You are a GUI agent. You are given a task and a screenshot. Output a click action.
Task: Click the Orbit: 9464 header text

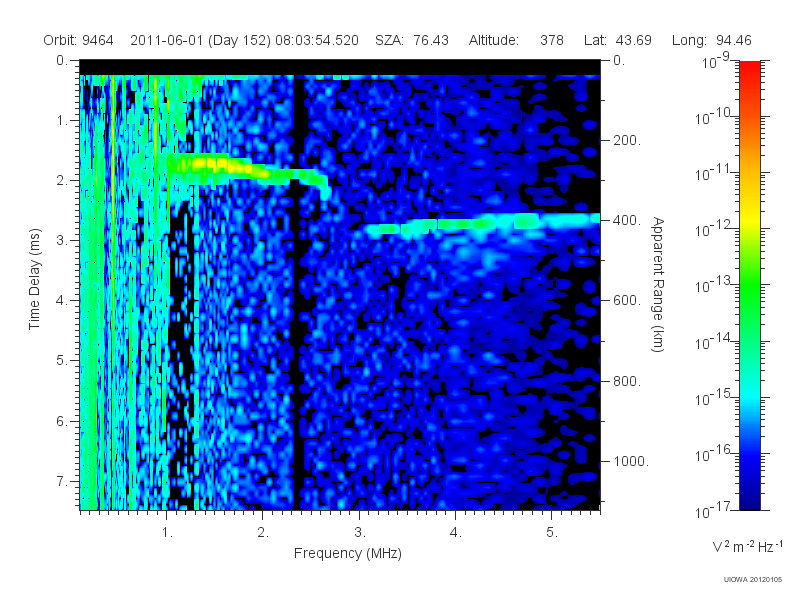click(x=78, y=40)
